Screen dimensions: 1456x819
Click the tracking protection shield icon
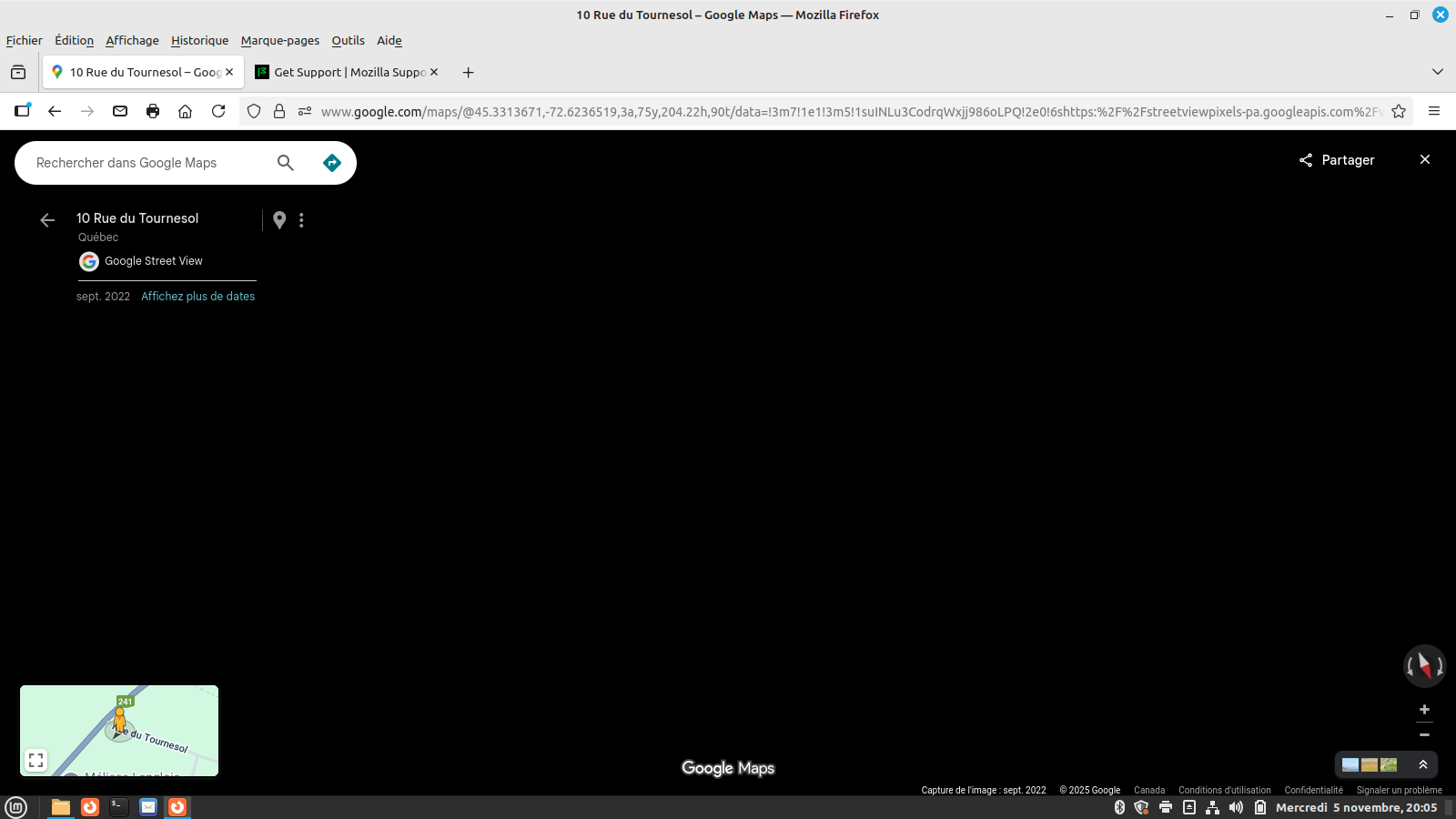point(254,111)
